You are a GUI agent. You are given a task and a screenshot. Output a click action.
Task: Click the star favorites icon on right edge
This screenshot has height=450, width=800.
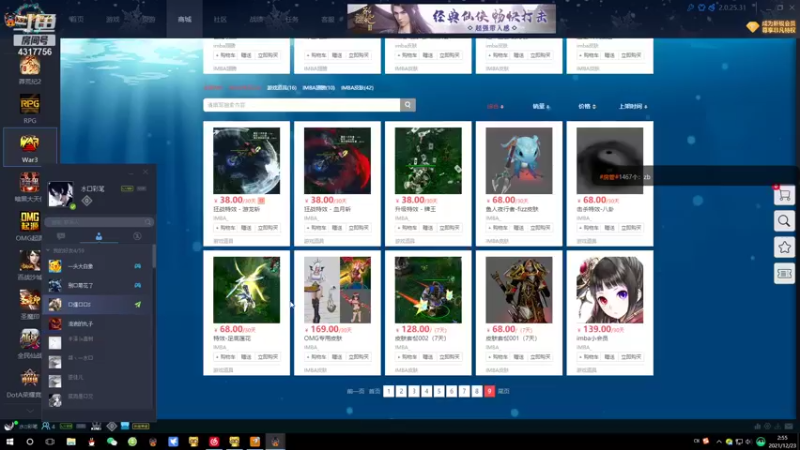click(x=784, y=247)
